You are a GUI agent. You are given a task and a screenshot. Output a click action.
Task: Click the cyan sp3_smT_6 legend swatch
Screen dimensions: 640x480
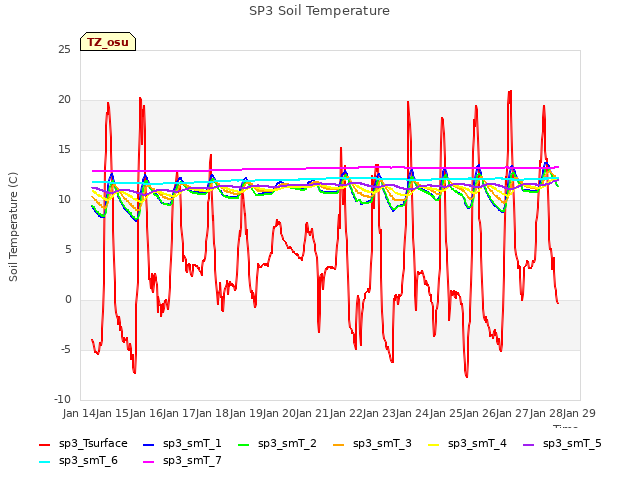44,462
